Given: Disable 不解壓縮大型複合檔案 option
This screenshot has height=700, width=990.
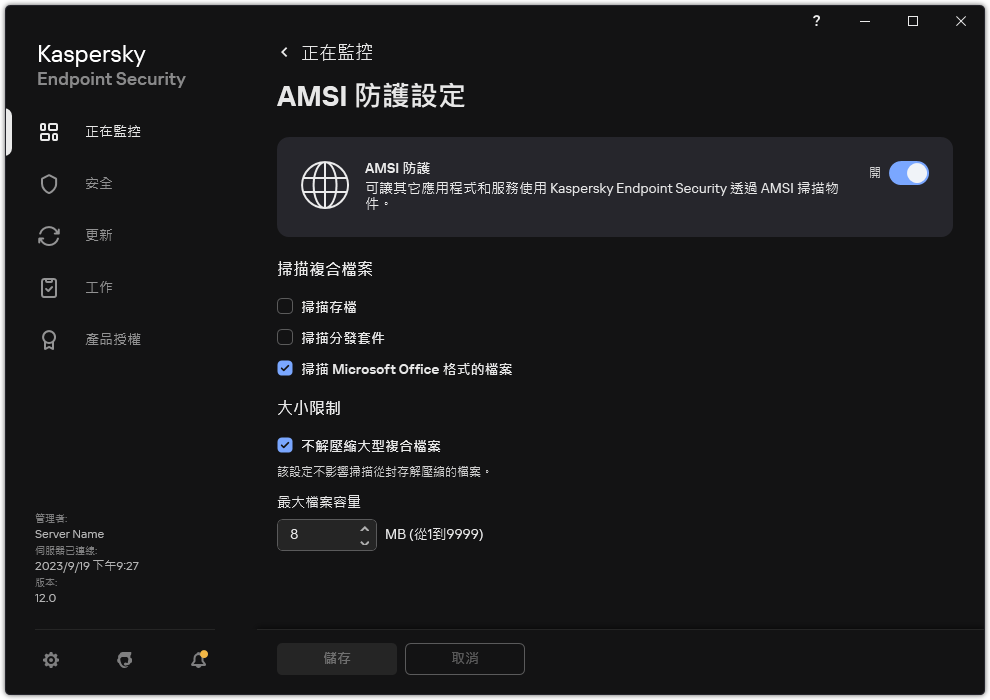Looking at the screenshot, I should click(x=284, y=445).
